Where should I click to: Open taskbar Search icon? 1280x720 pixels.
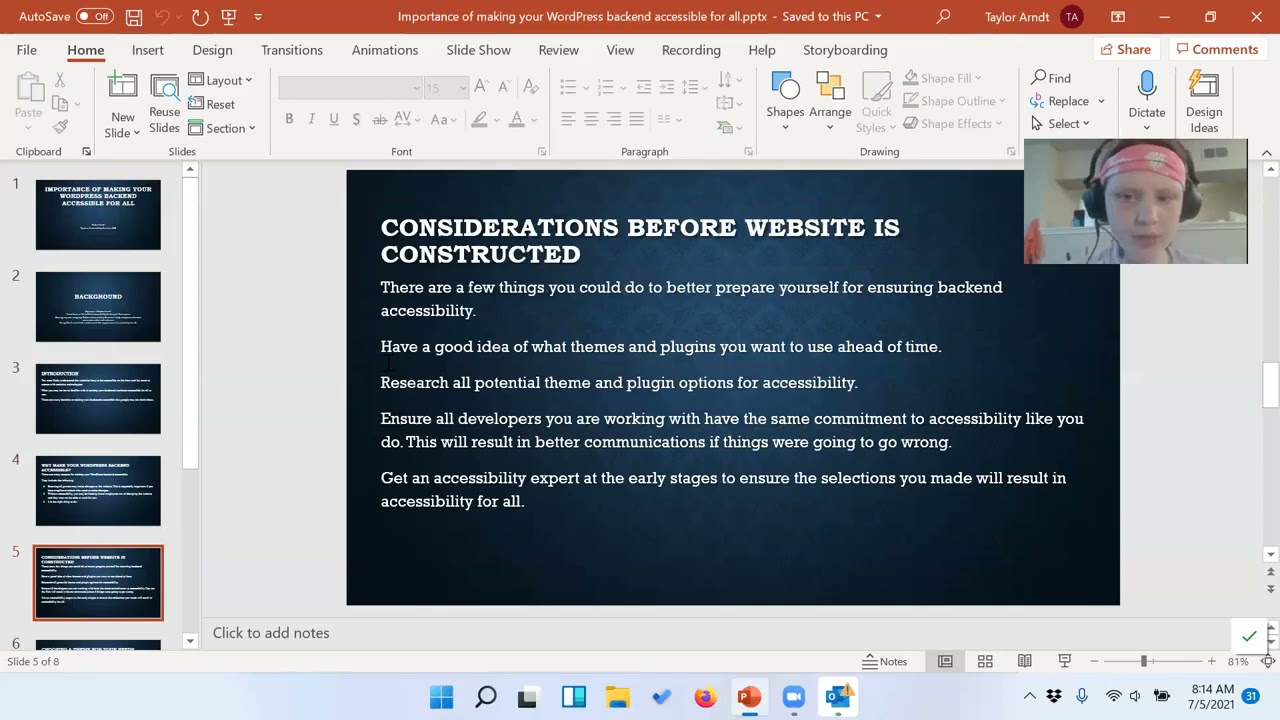pos(486,697)
